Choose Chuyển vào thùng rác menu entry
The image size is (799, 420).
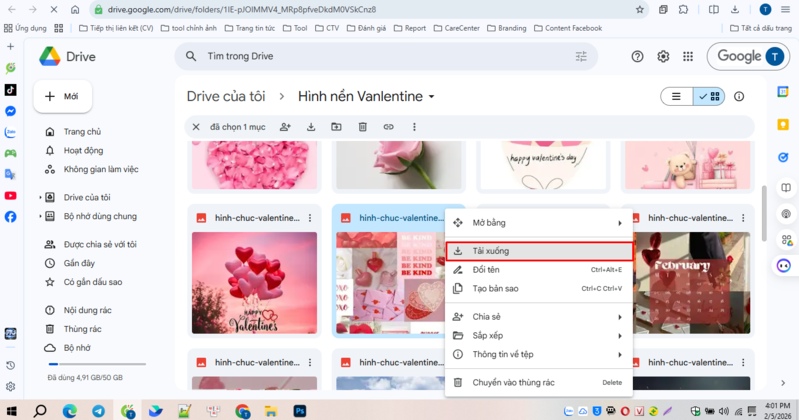coord(539,382)
